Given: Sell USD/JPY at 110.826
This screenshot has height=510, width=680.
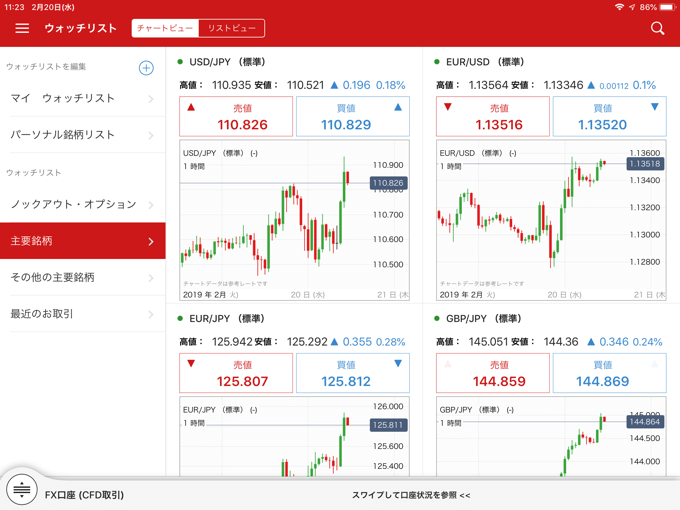Looking at the screenshot, I should tap(236, 117).
